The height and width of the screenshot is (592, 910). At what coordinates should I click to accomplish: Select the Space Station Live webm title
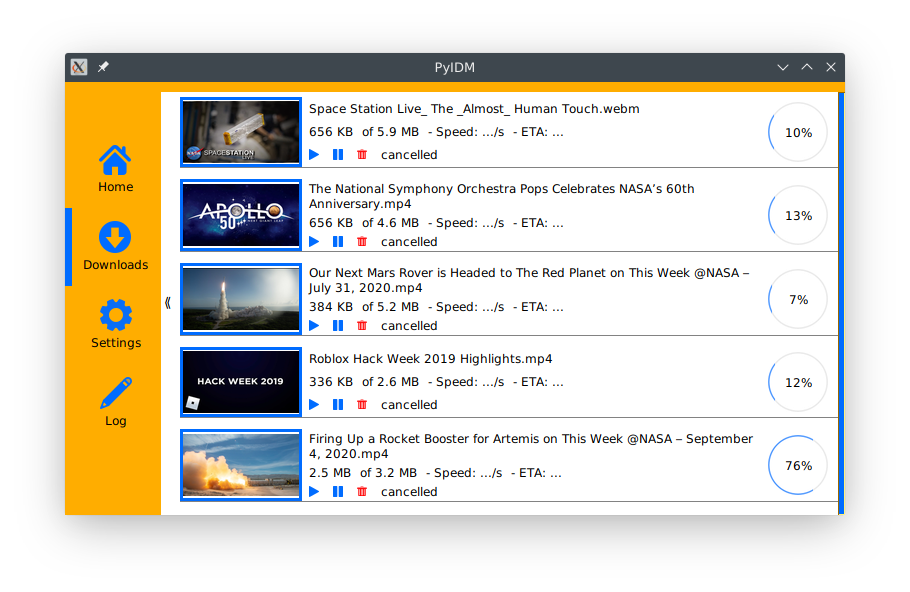(x=474, y=109)
